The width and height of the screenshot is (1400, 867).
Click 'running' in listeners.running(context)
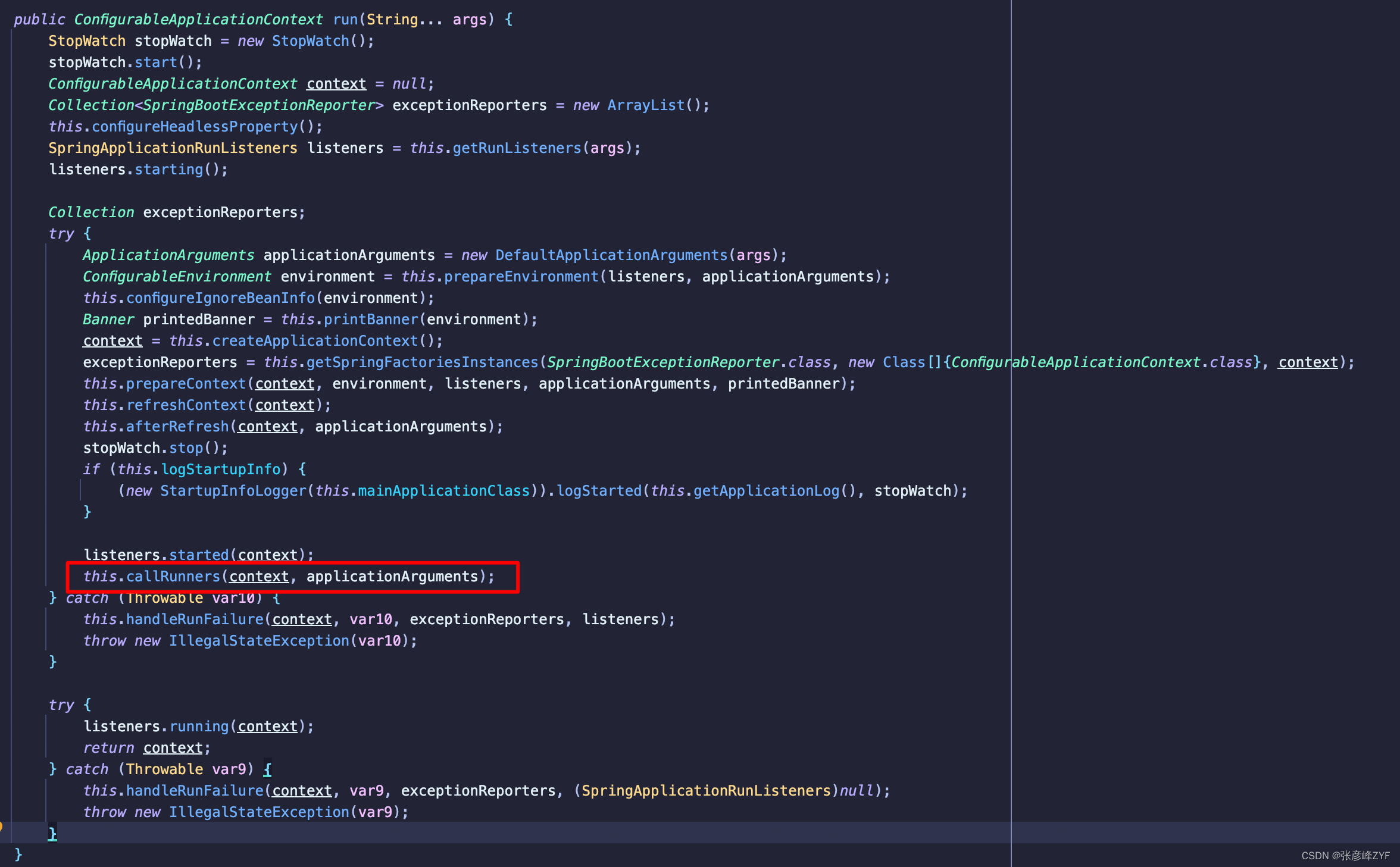pos(199,727)
